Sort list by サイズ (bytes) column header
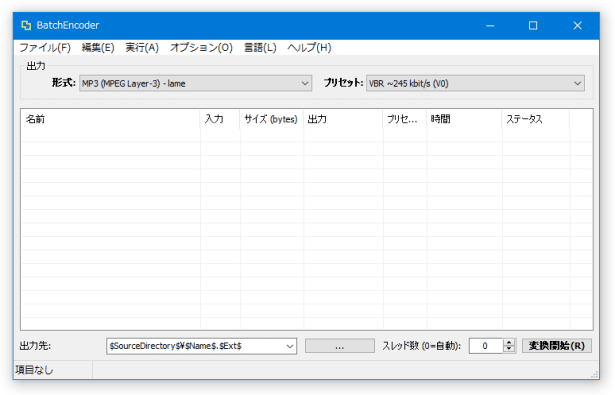615x395 pixels. tap(271, 119)
